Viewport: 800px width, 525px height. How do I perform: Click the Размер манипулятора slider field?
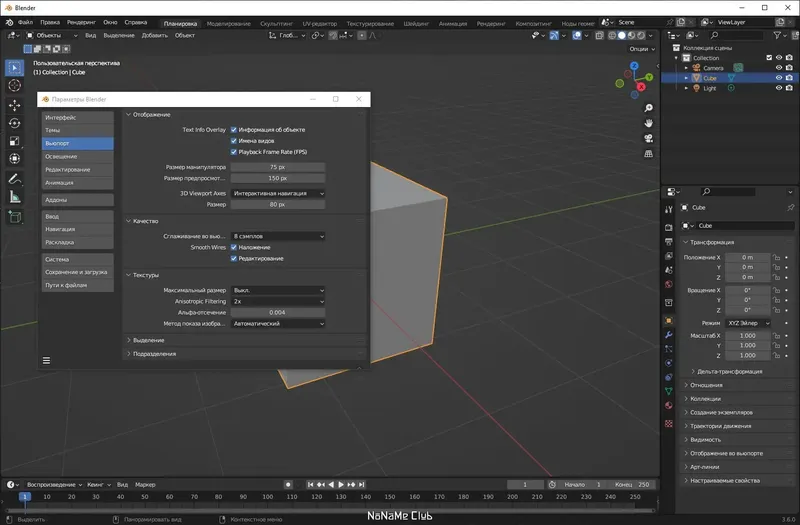278,167
